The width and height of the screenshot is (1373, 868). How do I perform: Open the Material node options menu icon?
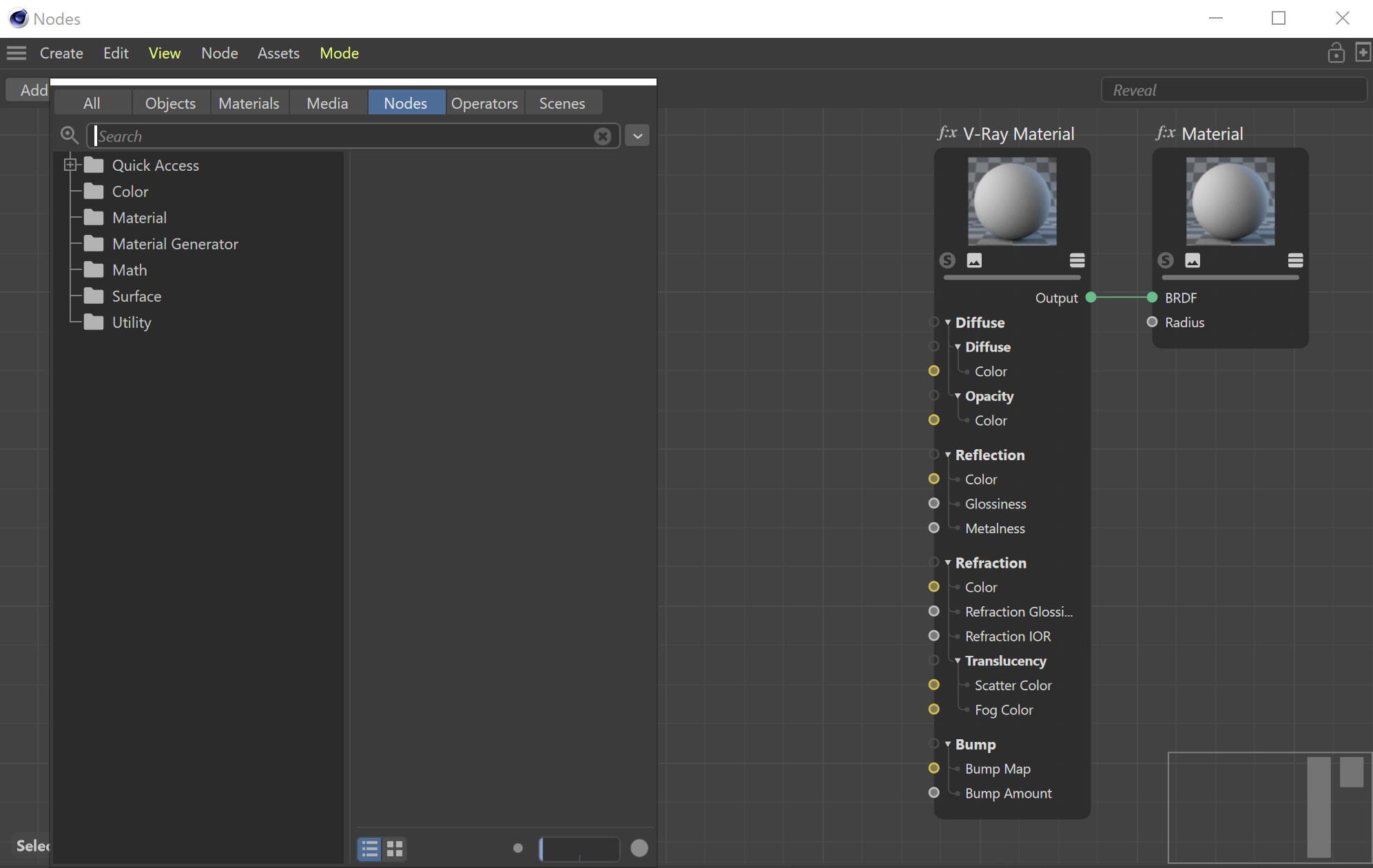click(1295, 260)
